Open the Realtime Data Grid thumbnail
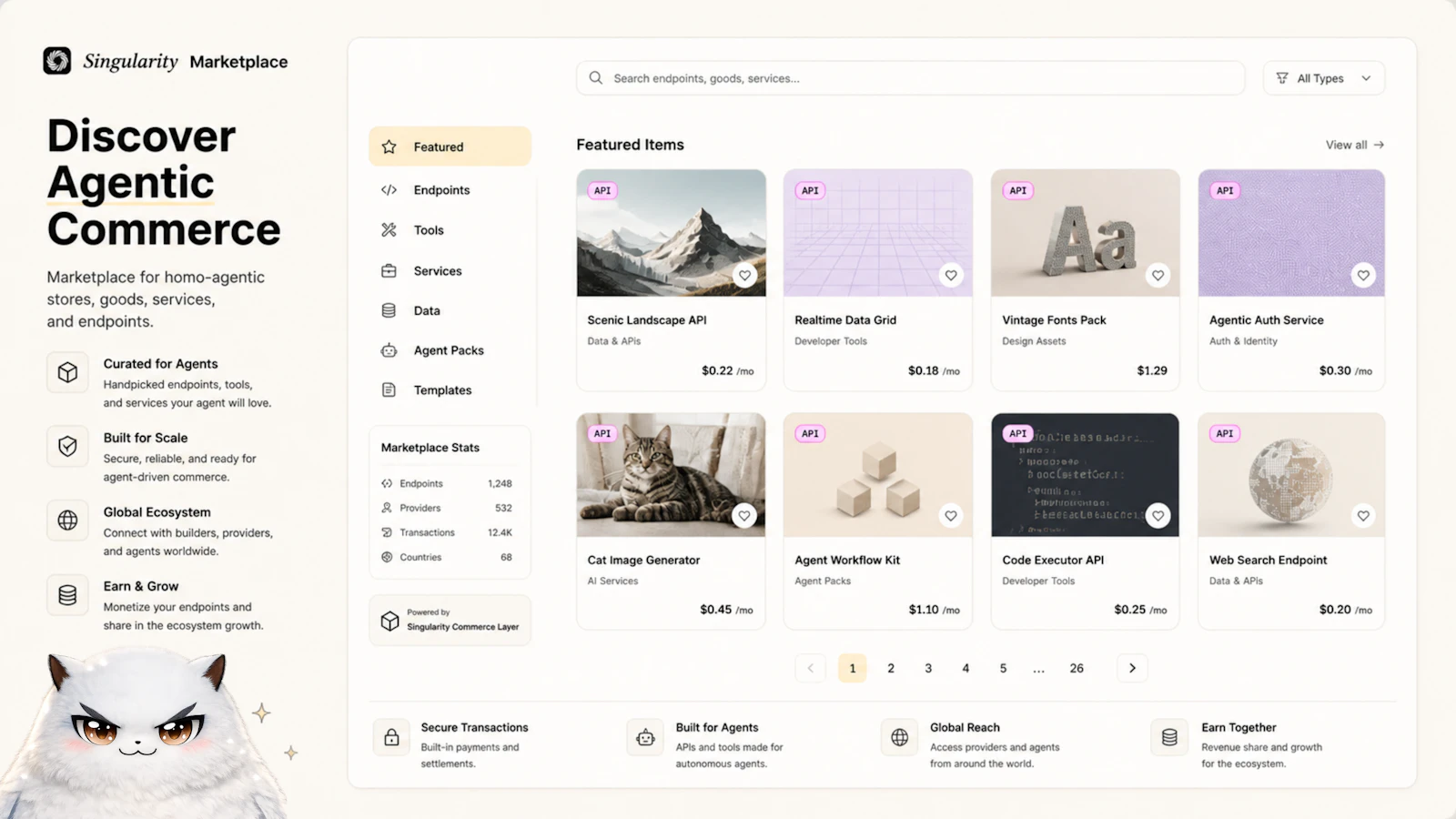Screen dimensions: 1456x819 click(878, 233)
